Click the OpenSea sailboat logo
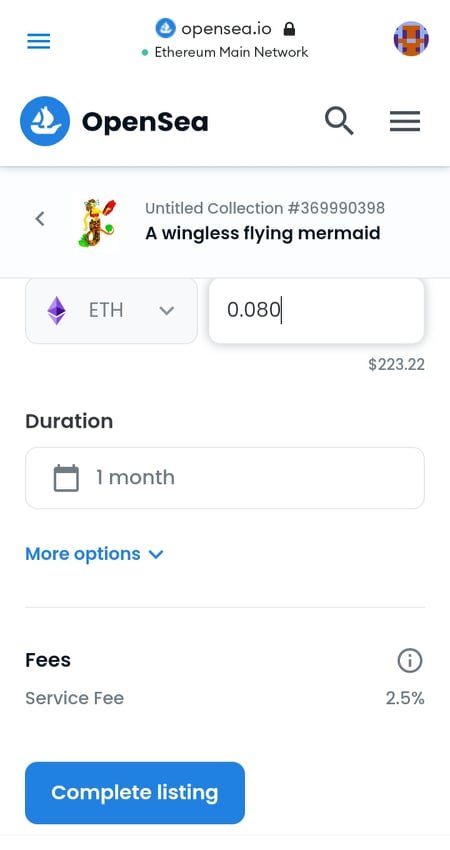The height and width of the screenshot is (850, 450). coord(45,121)
